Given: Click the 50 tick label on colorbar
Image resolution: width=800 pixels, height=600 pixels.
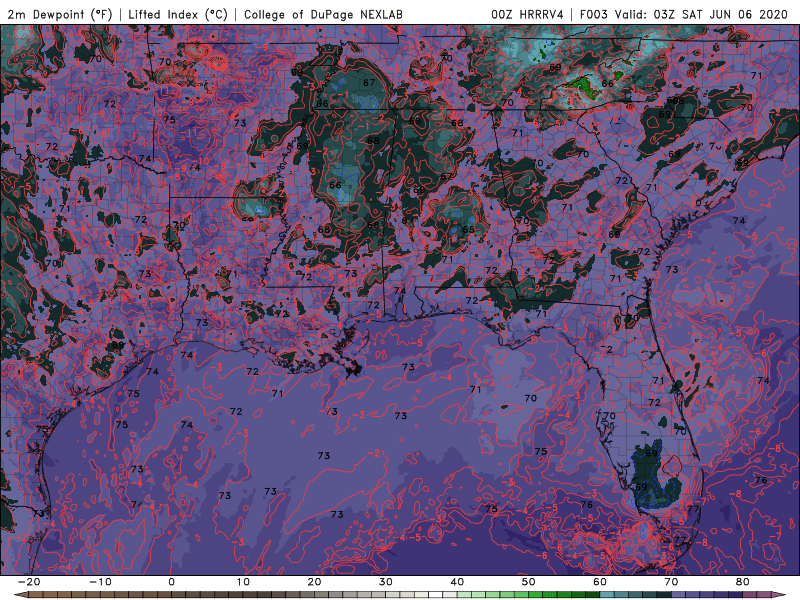Looking at the screenshot, I should (529, 582).
